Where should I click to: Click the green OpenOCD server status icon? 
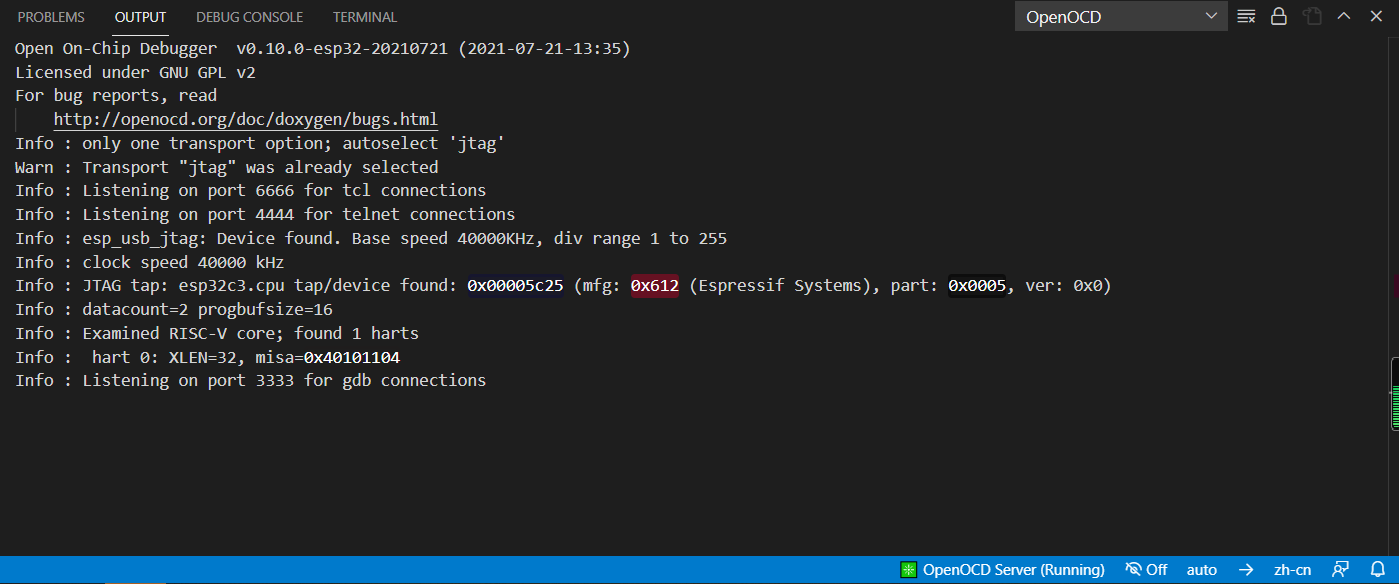point(908,569)
